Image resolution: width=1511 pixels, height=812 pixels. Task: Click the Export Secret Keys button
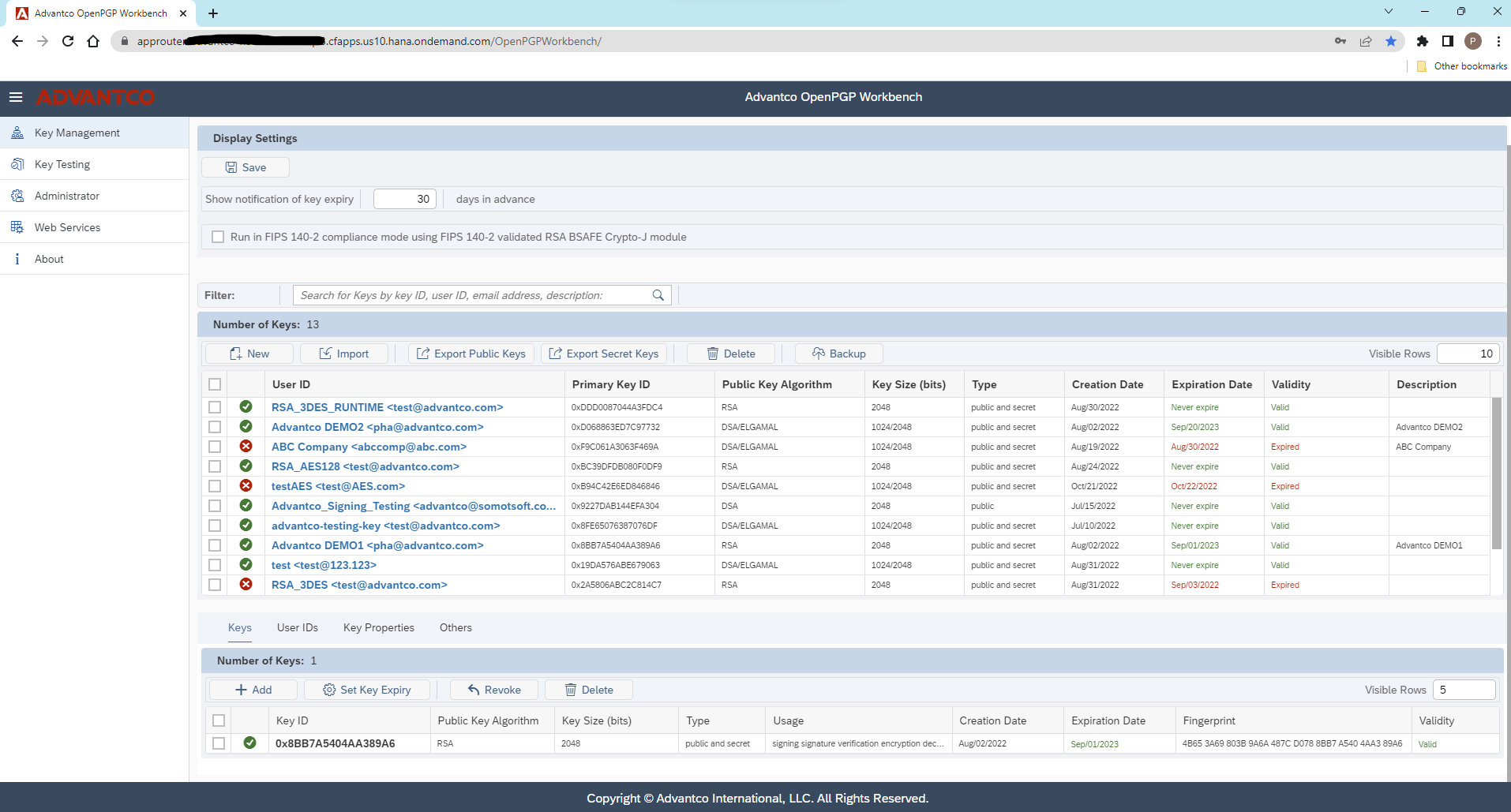coord(604,354)
